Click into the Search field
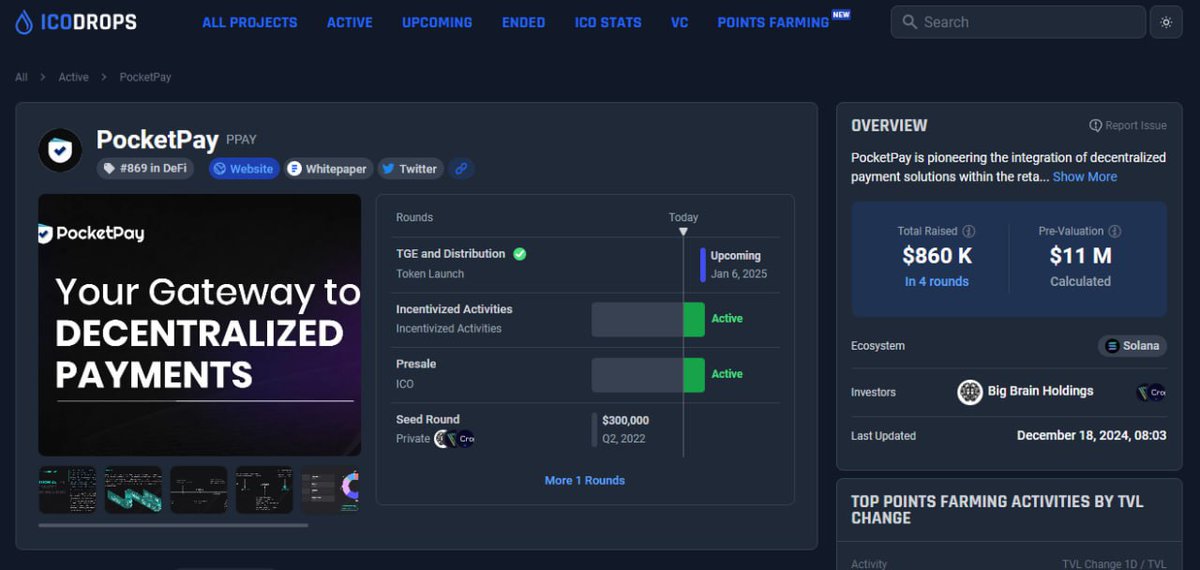This screenshot has height=570, width=1200. pos(1018,22)
